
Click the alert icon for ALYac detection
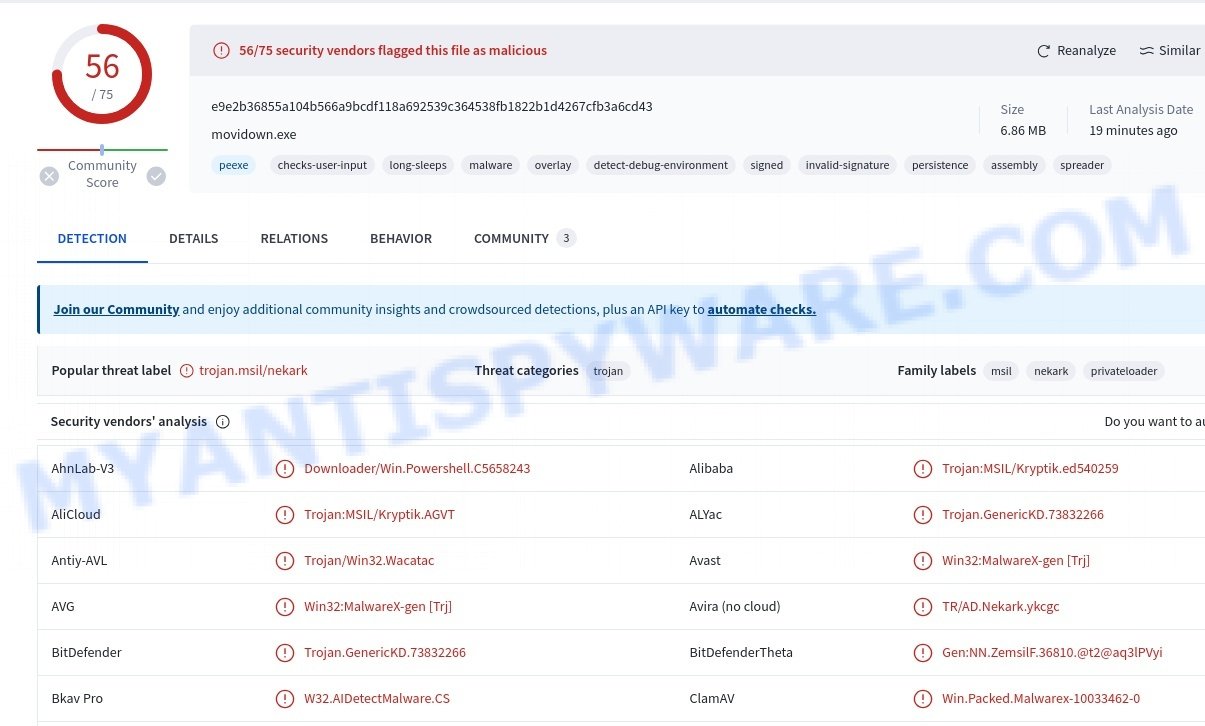click(x=923, y=515)
